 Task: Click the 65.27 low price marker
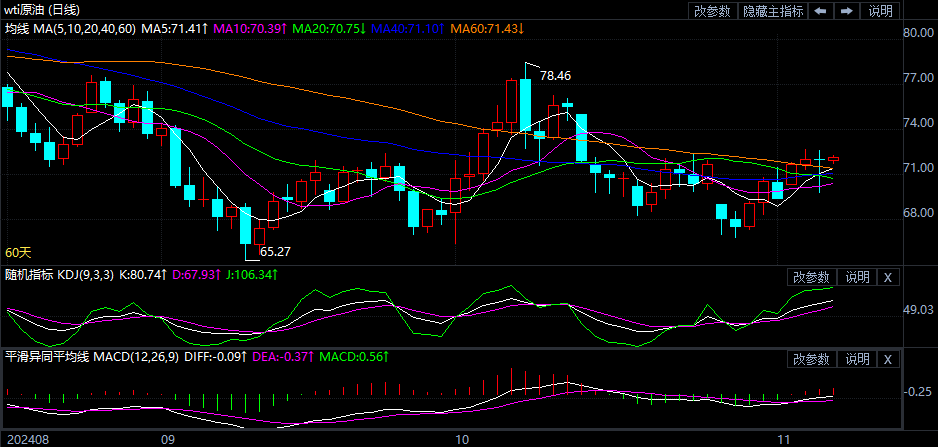coord(274,249)
